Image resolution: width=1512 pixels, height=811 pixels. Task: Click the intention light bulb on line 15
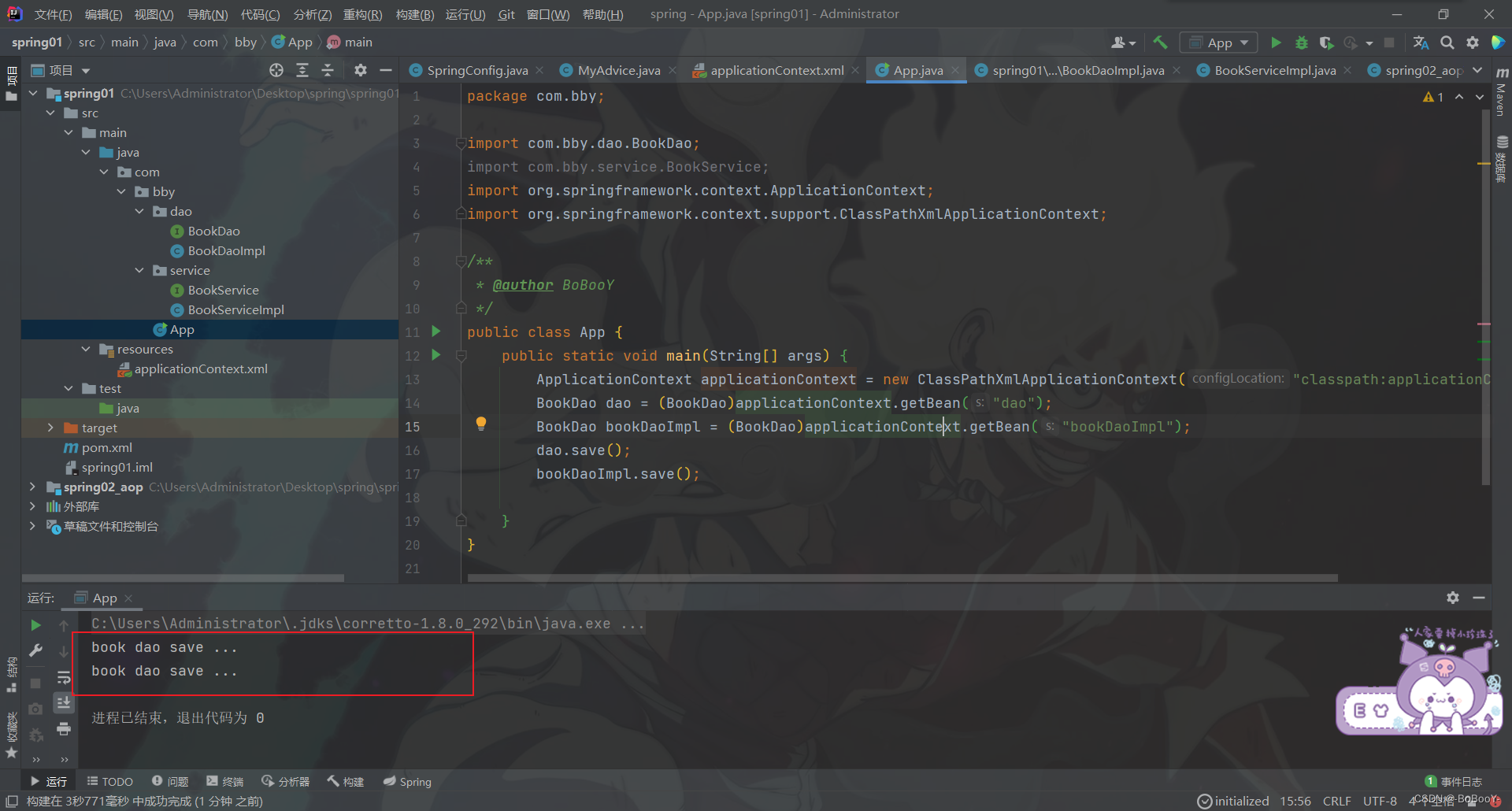480,424
